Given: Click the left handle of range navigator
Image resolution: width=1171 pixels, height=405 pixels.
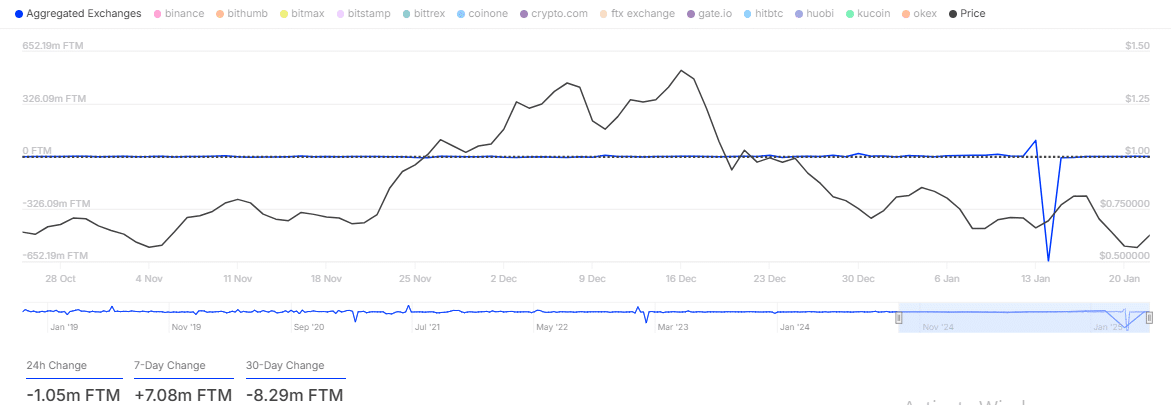Looking at the screenshot, I should pos(898,317).
